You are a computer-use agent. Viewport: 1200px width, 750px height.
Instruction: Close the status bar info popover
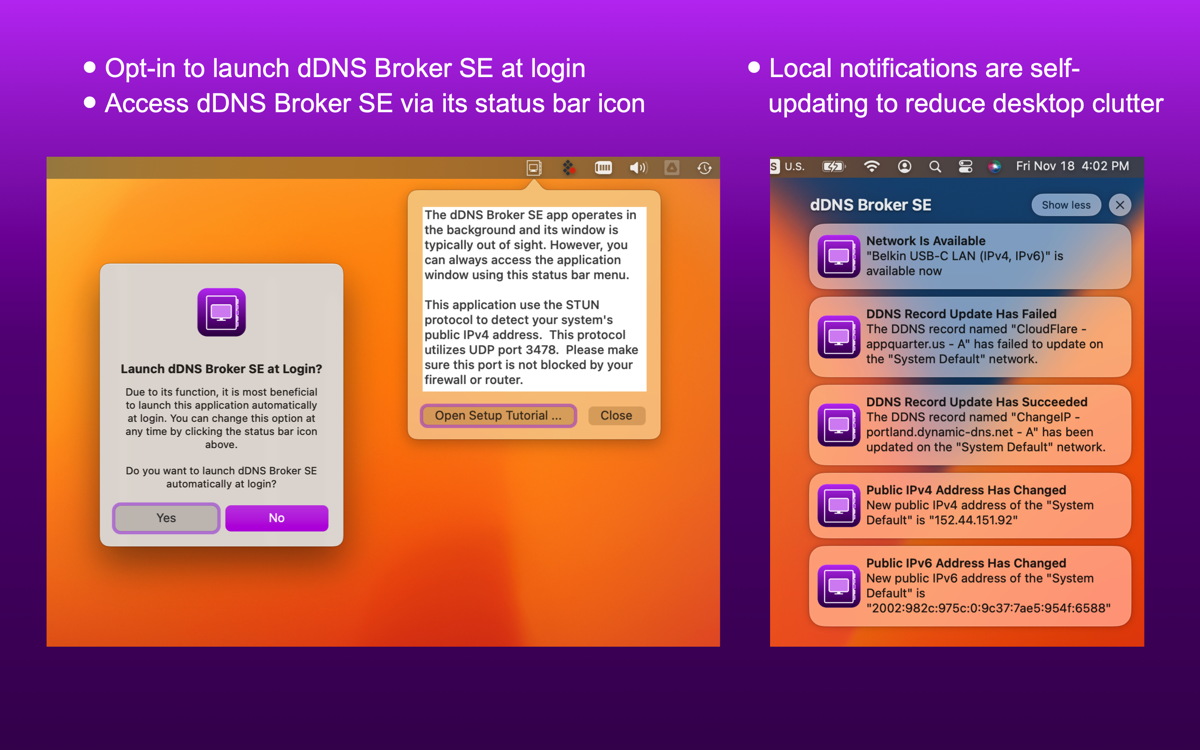click(616, 415)
